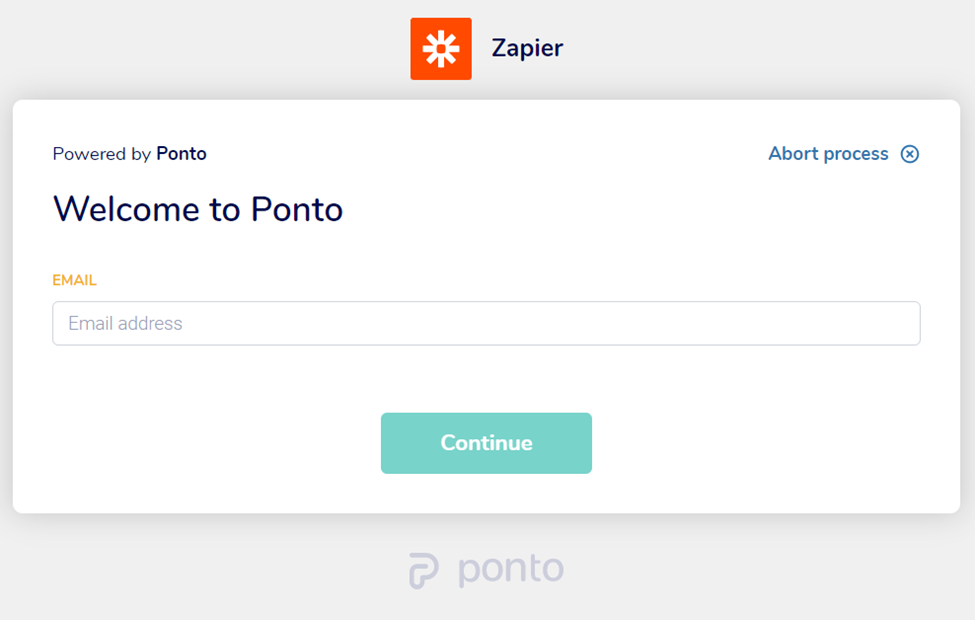The width and height of the screenshot is (975, 620).
Task: Click the Powered by text
Action: [102, 154]
